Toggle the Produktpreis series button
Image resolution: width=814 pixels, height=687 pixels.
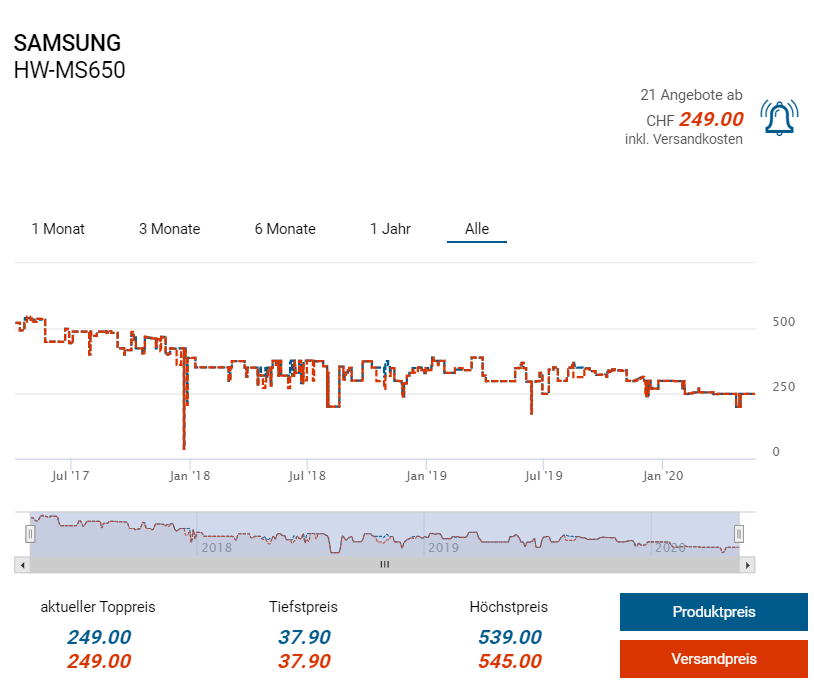pyautogui.click(x=713, y=612)
